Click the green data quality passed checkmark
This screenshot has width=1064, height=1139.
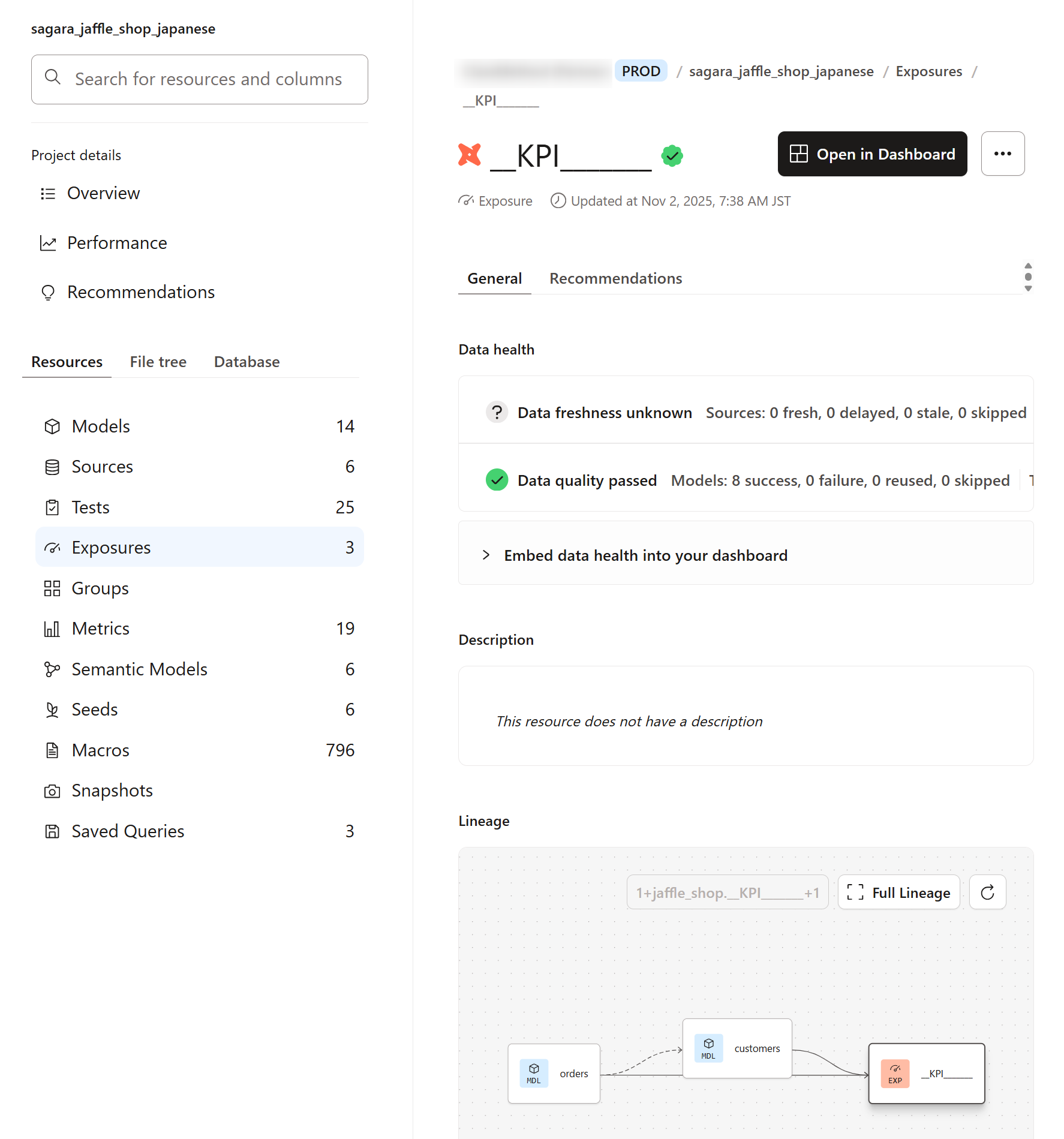[497, 480]
